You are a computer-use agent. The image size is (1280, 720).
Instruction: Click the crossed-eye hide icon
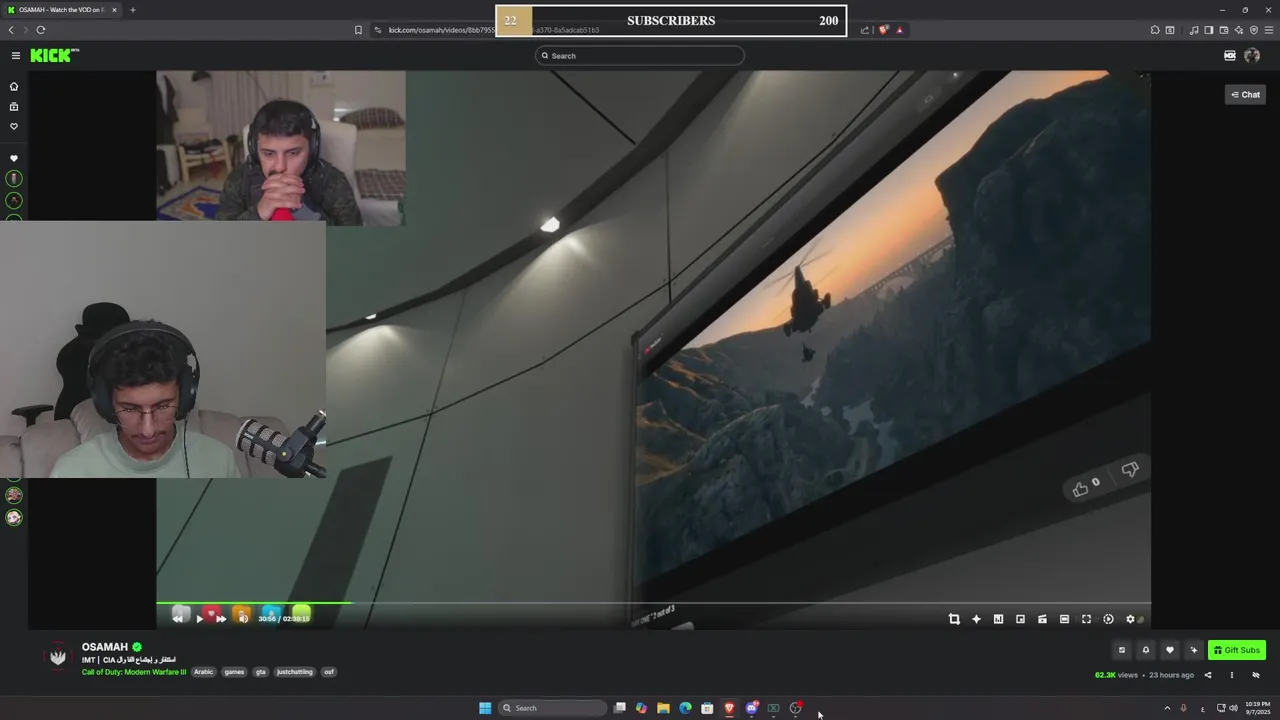pos(1256,675)
